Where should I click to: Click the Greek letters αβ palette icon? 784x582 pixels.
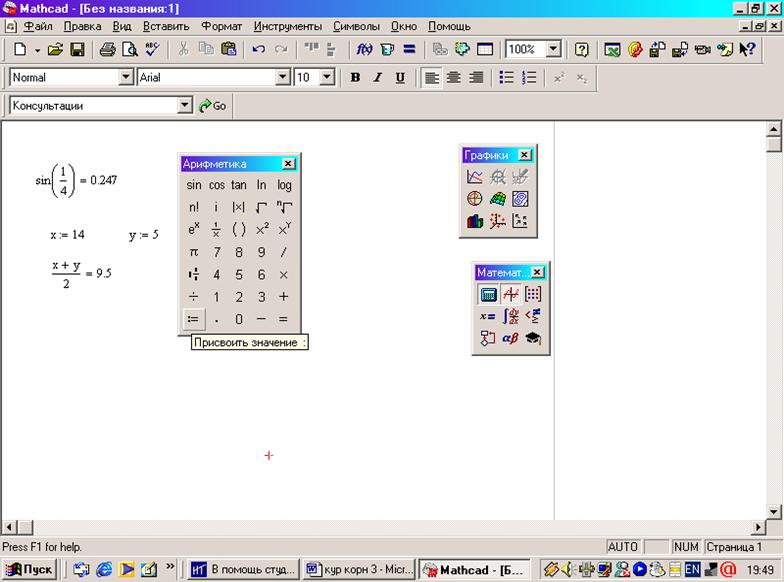click(x=510, y=339)
